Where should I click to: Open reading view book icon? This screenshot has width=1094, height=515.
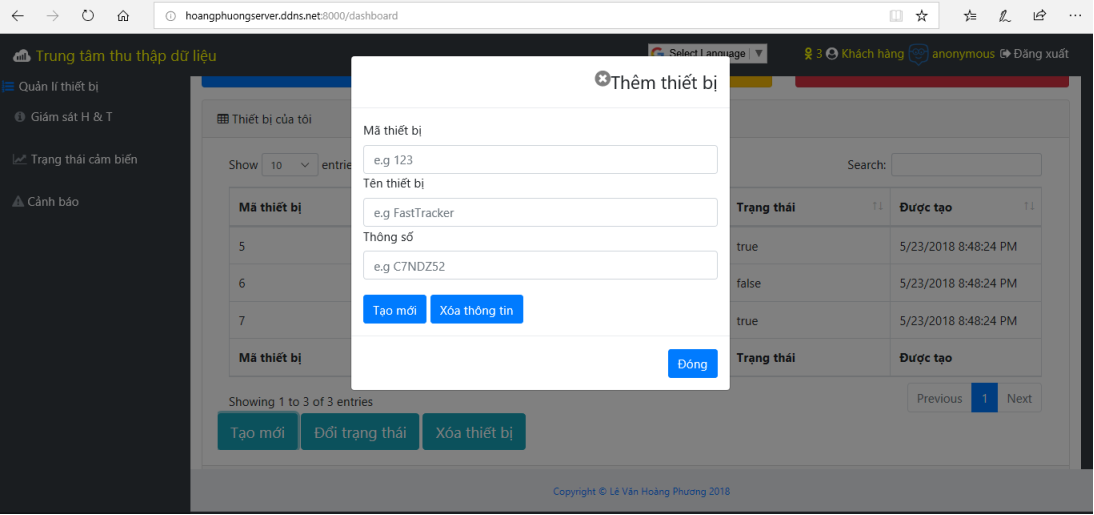pos(896,15)
